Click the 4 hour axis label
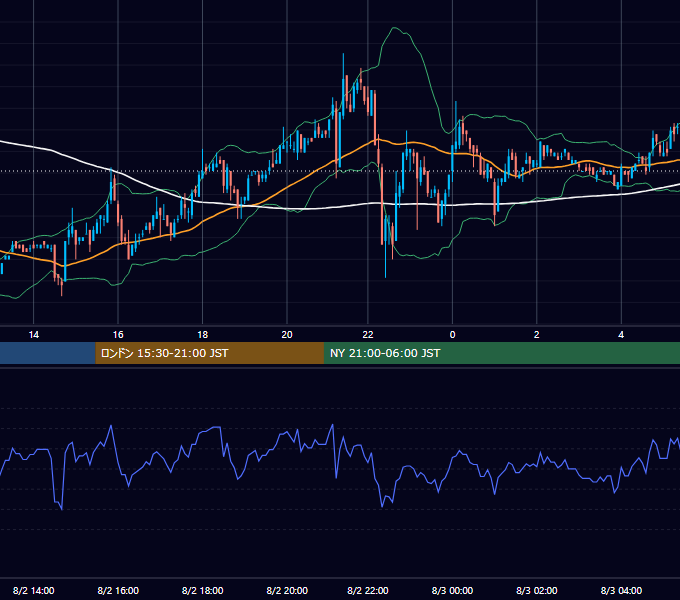680x600 pixels. click(621, 335)
